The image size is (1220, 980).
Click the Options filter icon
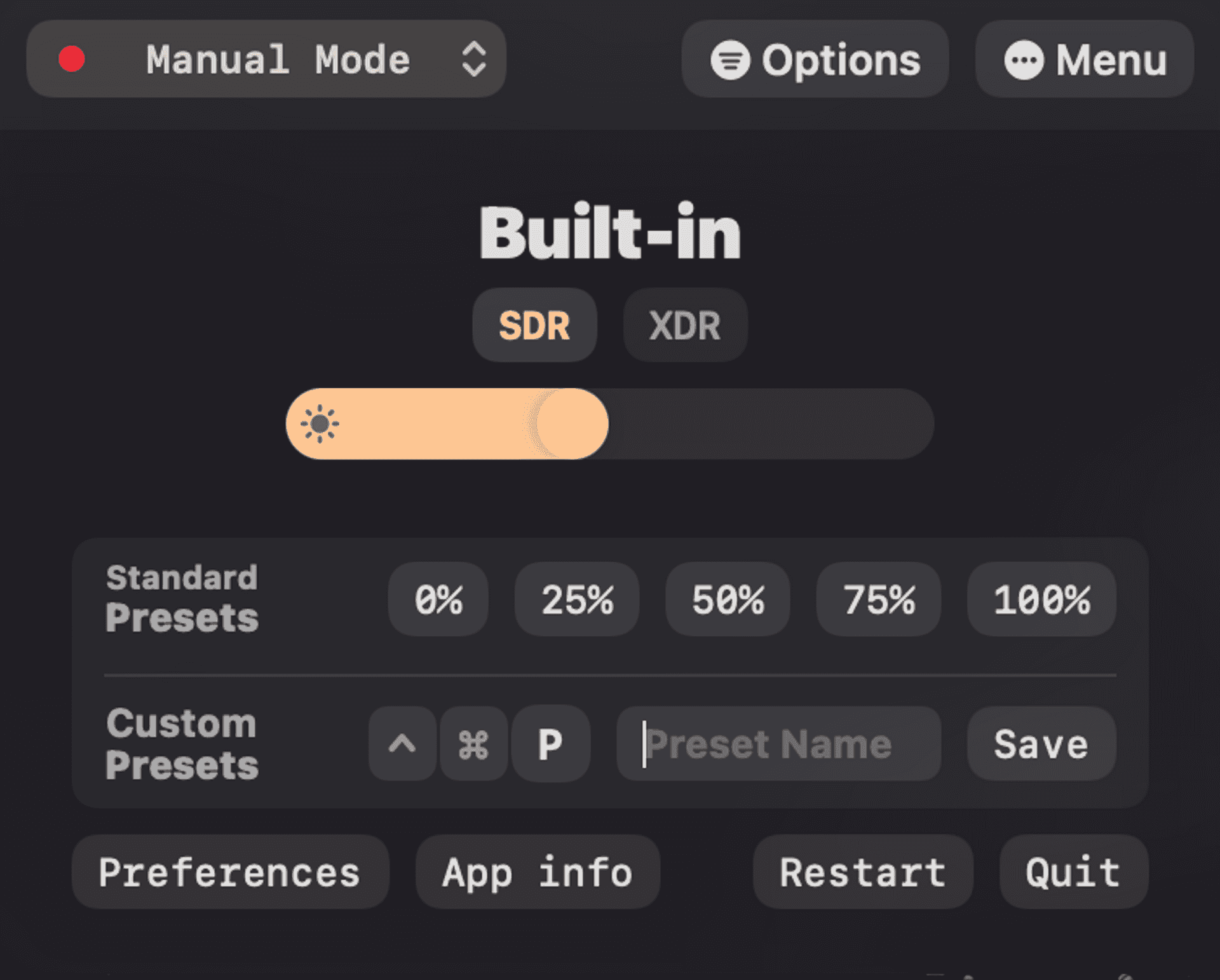(730, 60)
